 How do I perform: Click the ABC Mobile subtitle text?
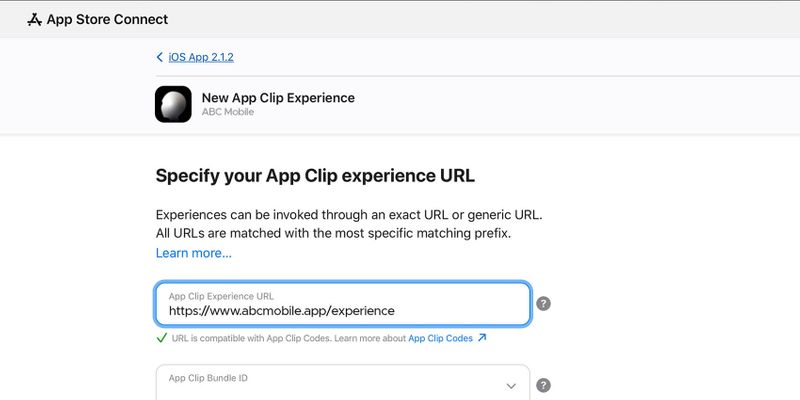228,112
